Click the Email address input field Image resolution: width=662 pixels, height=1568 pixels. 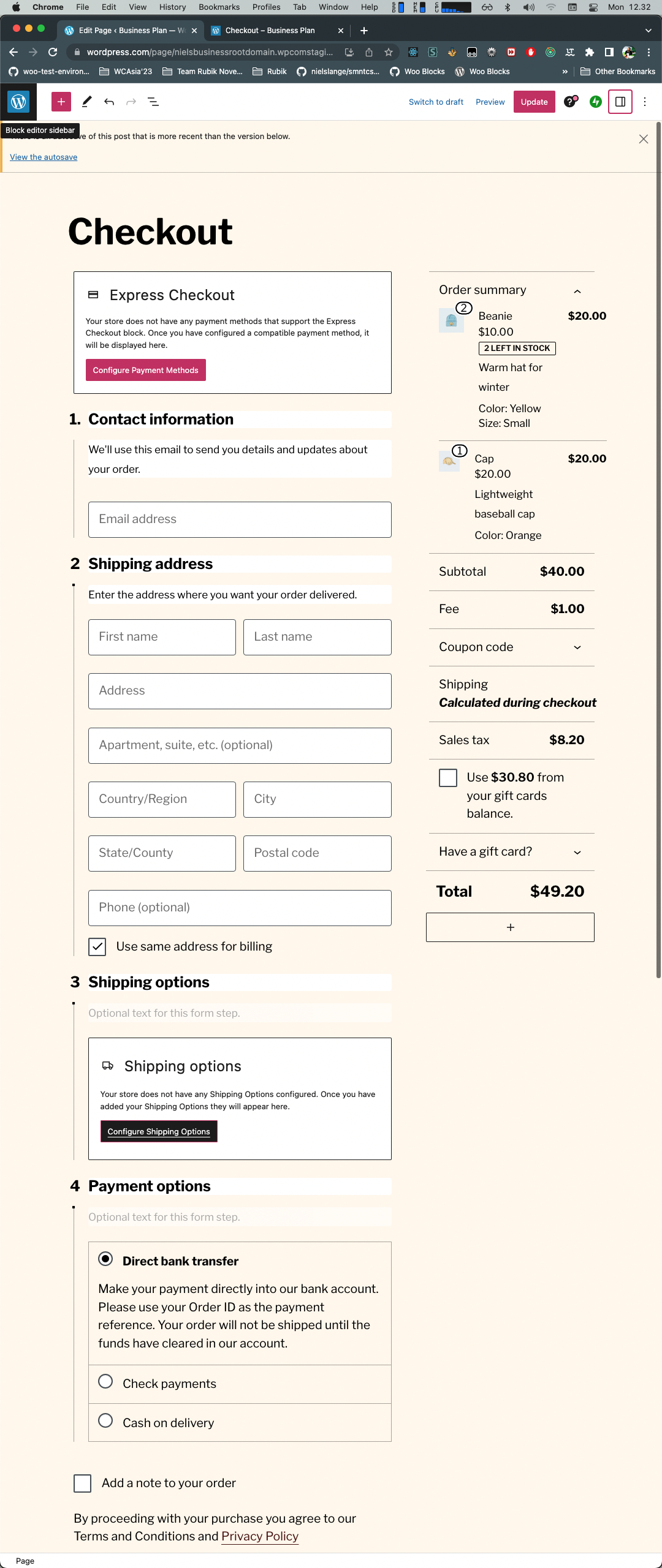pyautogui.click(x=239, y=519)
